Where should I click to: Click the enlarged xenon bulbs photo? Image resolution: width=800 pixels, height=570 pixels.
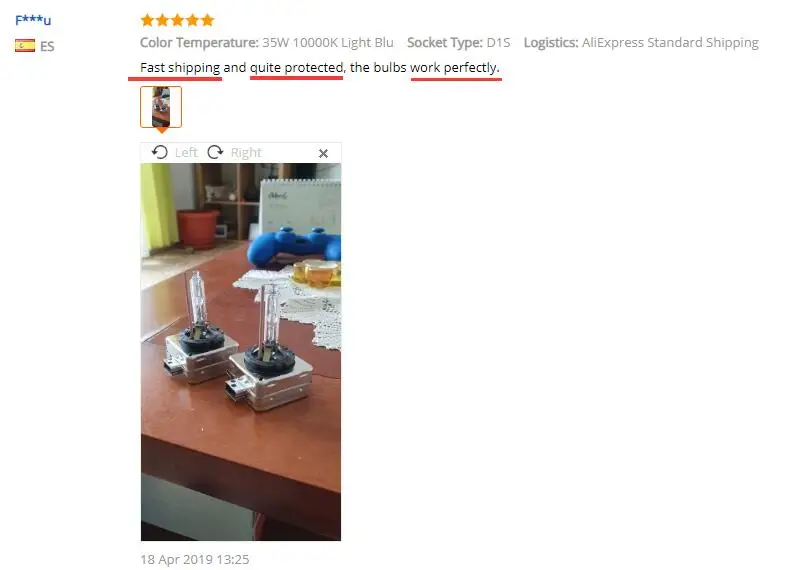click(241, 352)
